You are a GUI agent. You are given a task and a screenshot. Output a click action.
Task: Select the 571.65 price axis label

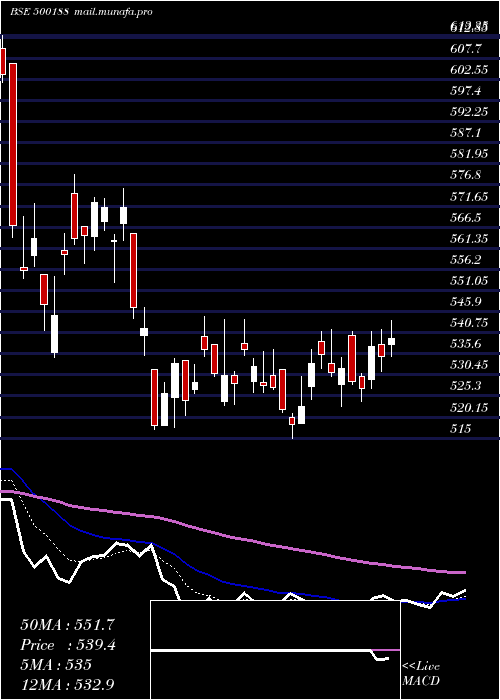click(469, 196)
